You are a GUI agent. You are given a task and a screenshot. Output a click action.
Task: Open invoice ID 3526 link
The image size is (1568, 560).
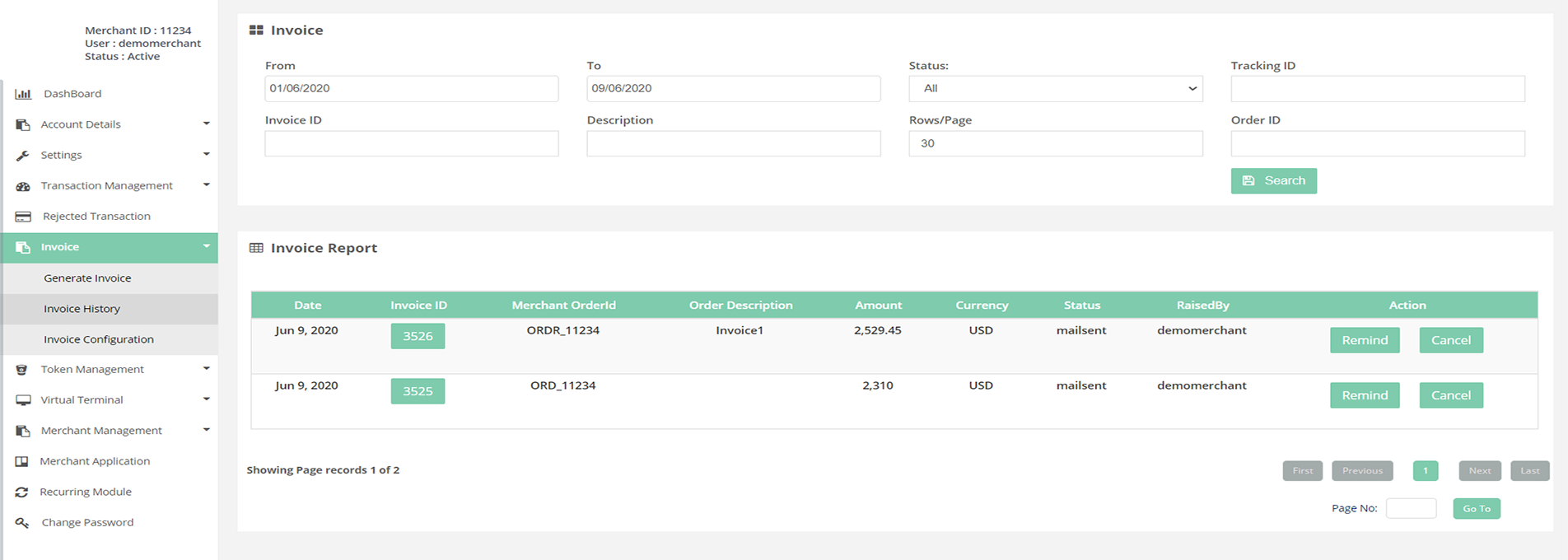[x=418, y=336]
